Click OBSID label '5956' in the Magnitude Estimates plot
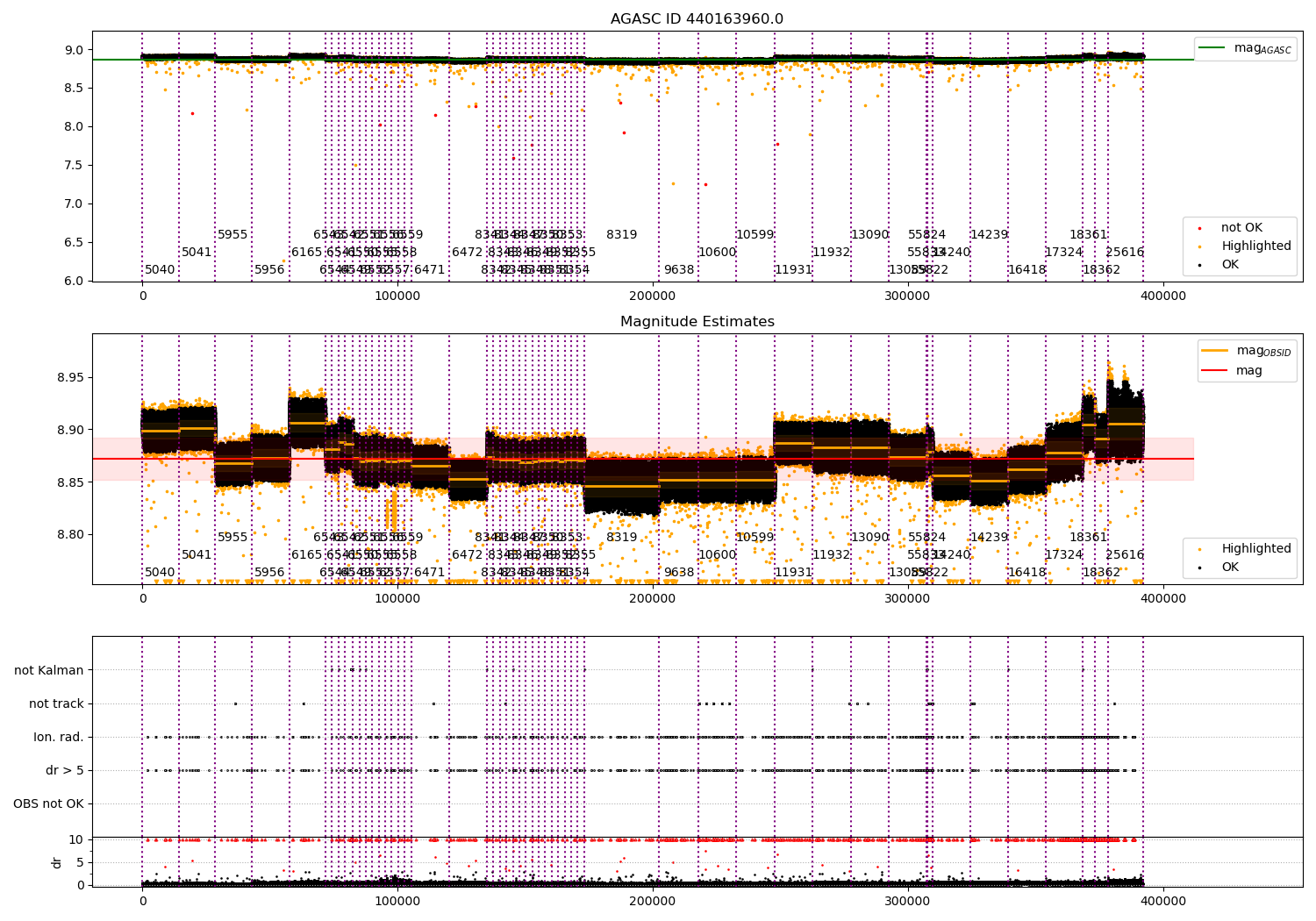 [269, 573]
